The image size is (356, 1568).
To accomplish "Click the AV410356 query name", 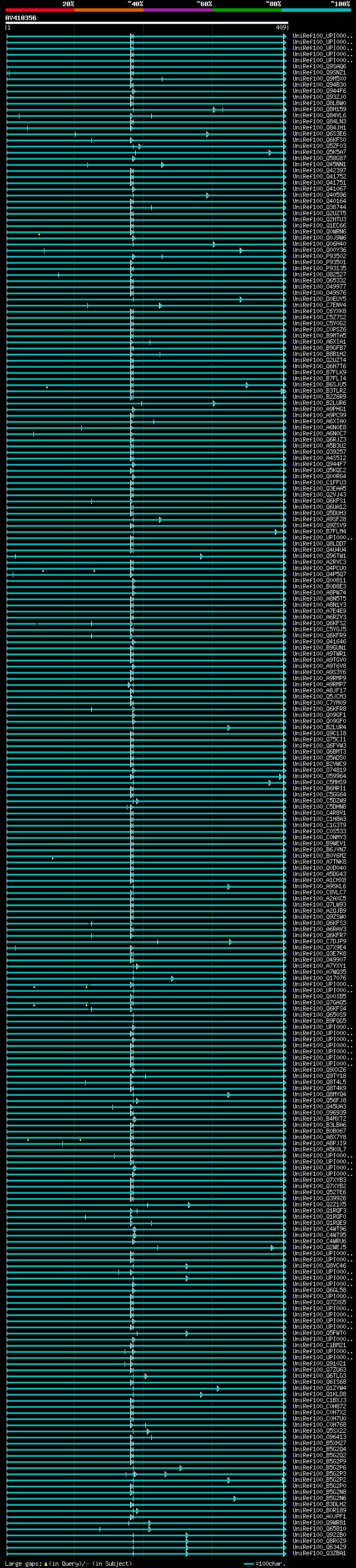I will [21, 18].
